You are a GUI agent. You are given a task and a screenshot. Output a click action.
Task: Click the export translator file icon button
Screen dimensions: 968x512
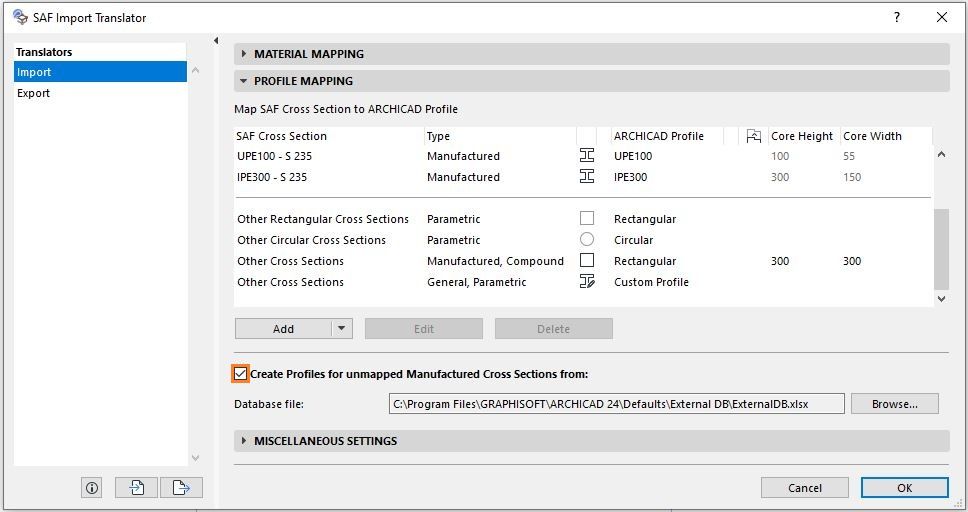tap(182, 488)
